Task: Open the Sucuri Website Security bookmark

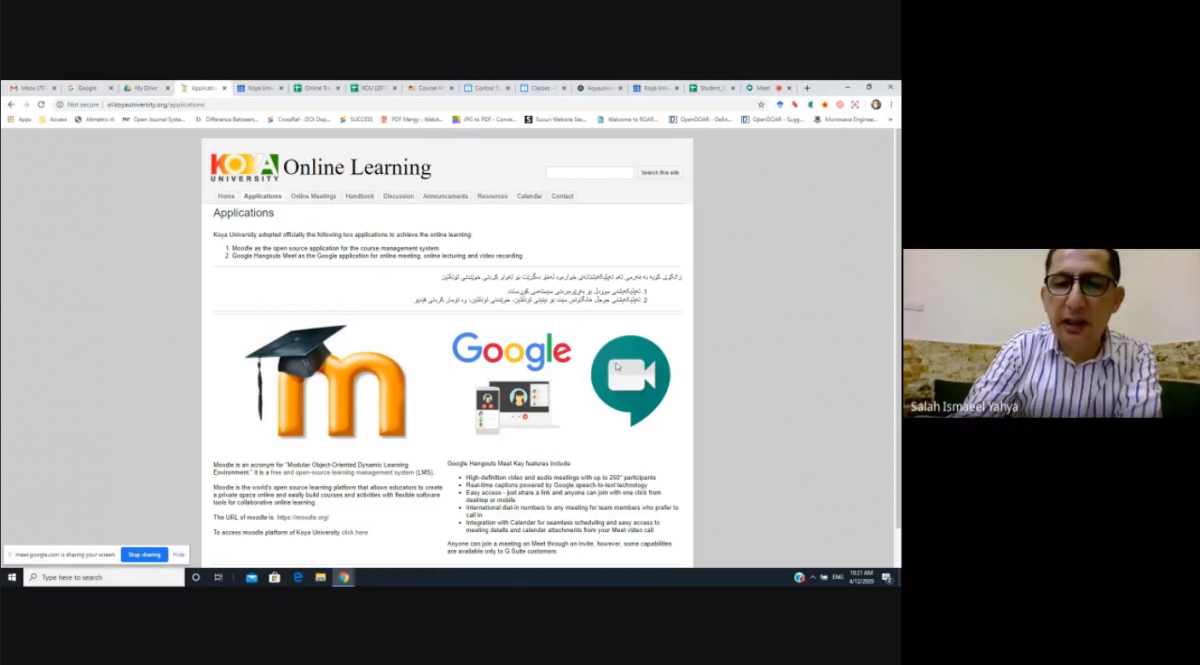Action: coord(556,119)
